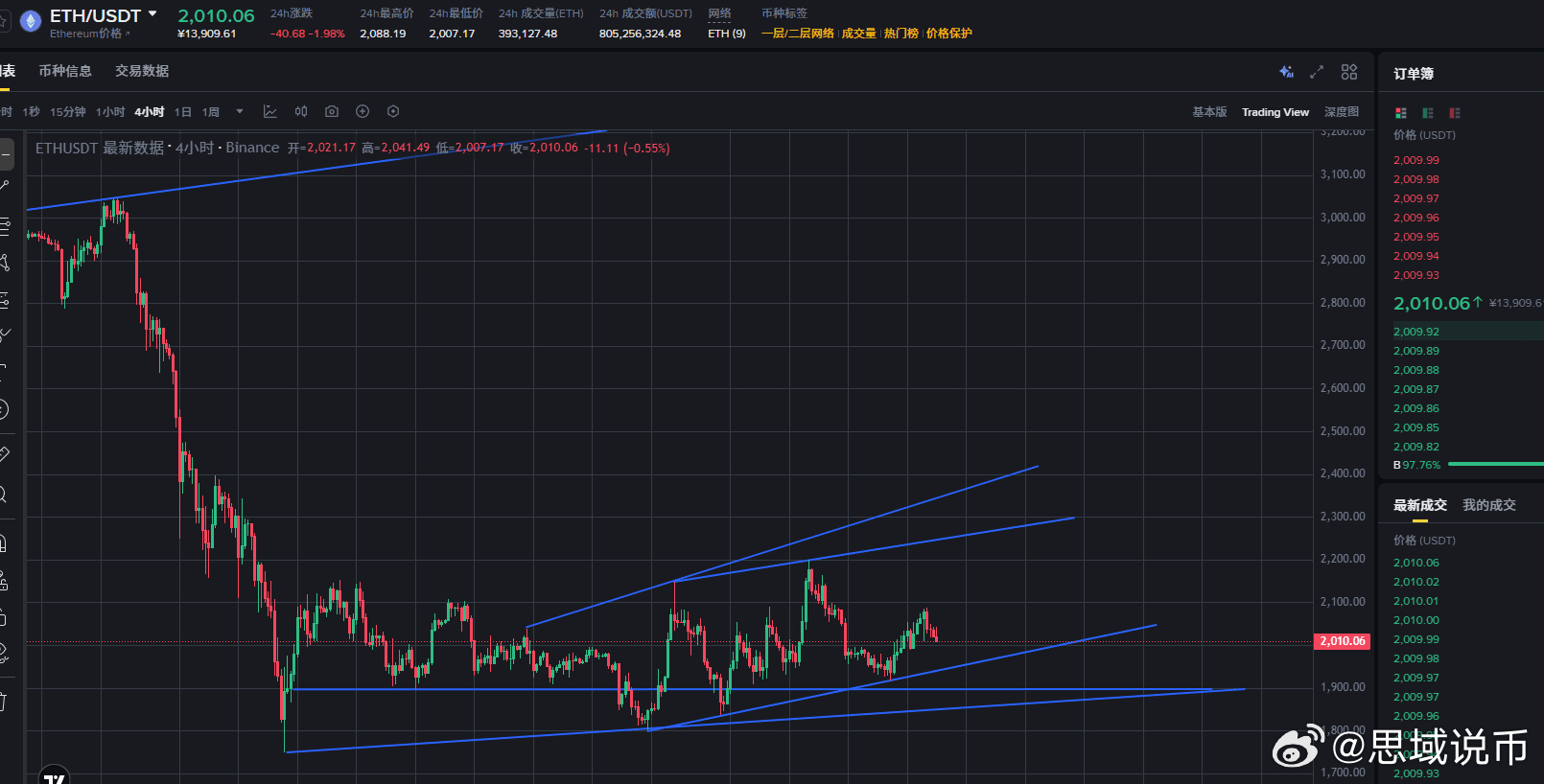Show only sell orders in order book
1544x784 pixels.
point(1455,113)
